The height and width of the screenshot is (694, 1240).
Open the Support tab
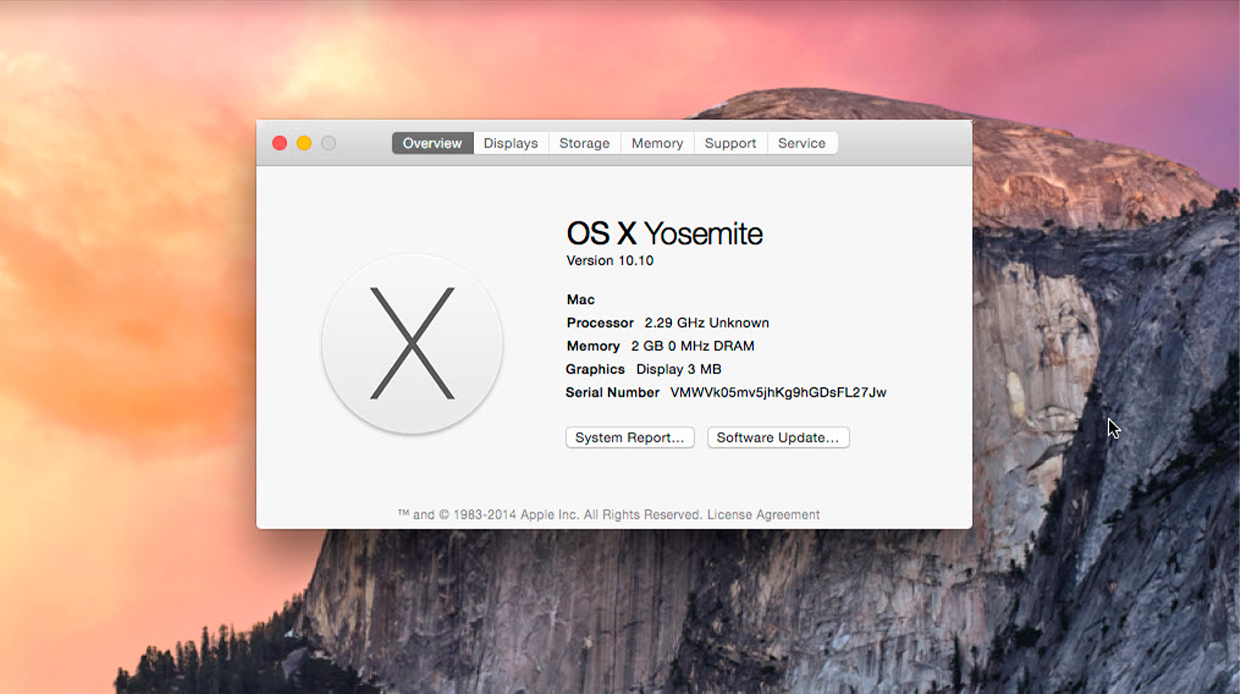tap(730, 143)
